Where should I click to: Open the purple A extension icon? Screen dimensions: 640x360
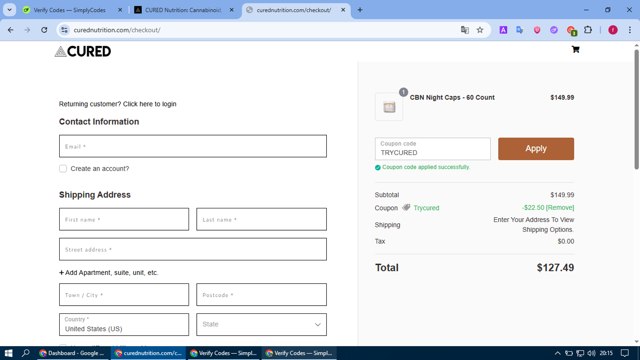click(x=503, y=30)
